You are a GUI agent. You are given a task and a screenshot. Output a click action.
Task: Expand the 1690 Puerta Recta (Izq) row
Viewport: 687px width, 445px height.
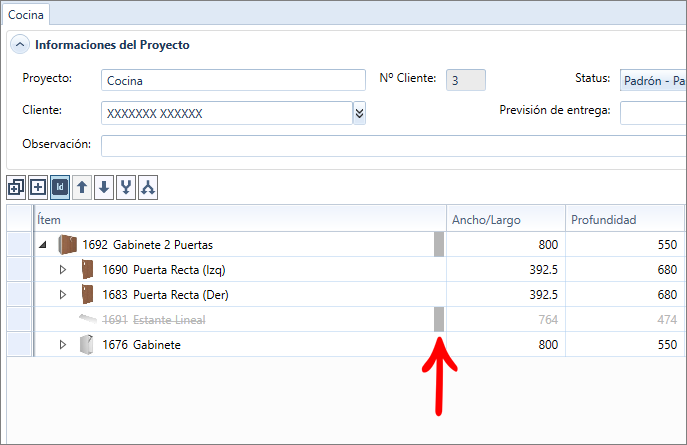63,270
